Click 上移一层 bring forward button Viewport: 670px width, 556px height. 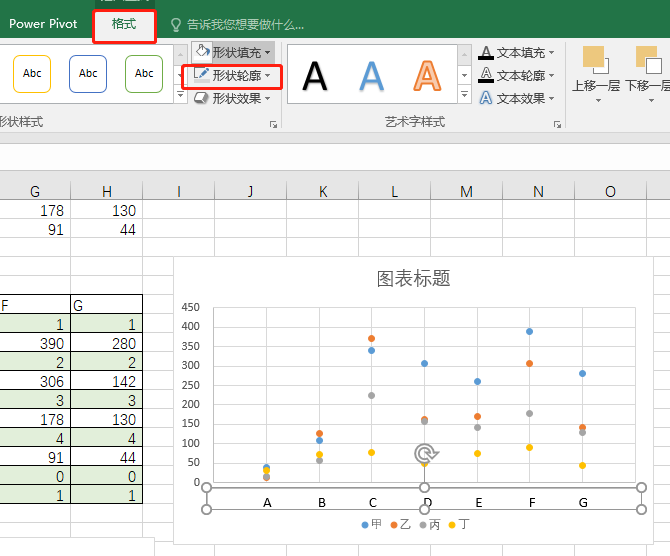(x=597, y=74)
